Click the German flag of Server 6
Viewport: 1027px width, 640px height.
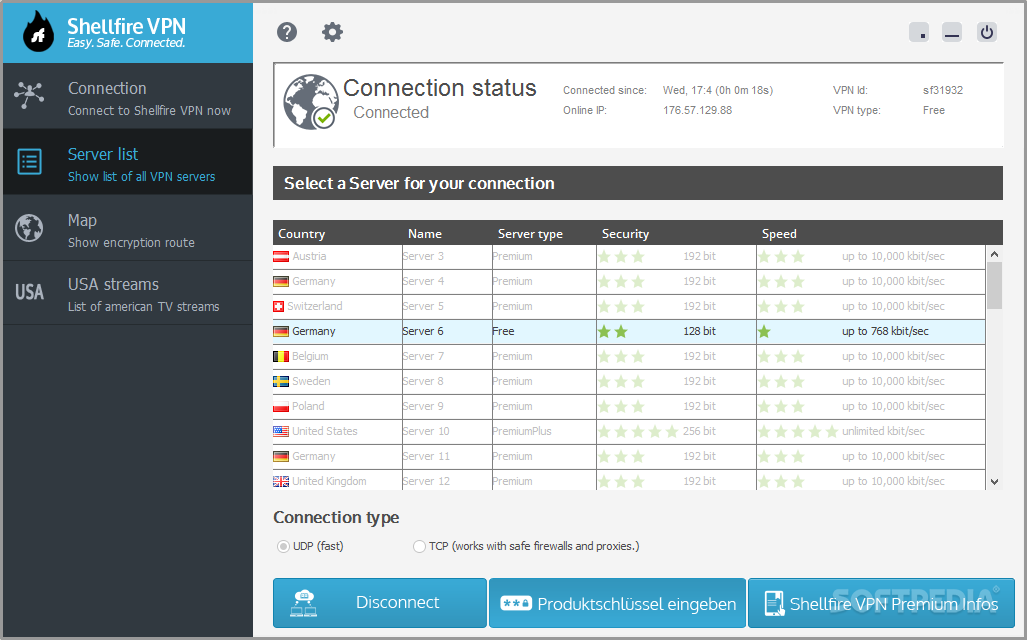click(x=281, y=331)
